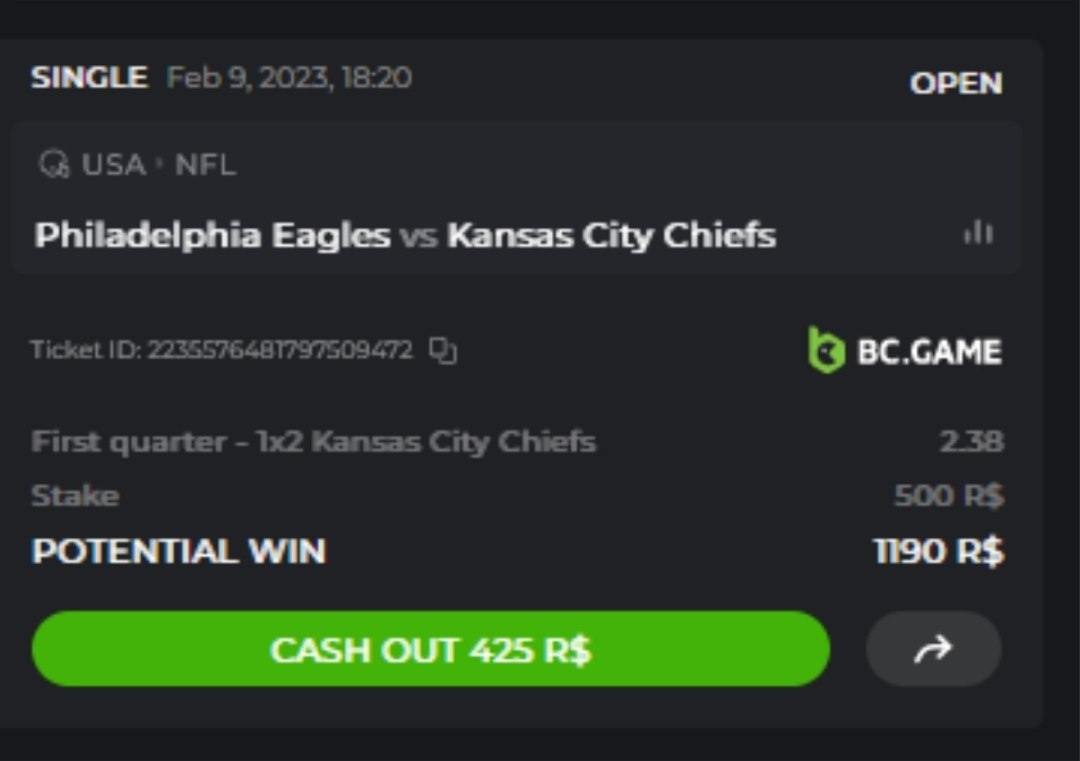Click the POTENTIAL WIN label
The height and width of the screenshot is (761, 1080).
[x=179, y=551]
